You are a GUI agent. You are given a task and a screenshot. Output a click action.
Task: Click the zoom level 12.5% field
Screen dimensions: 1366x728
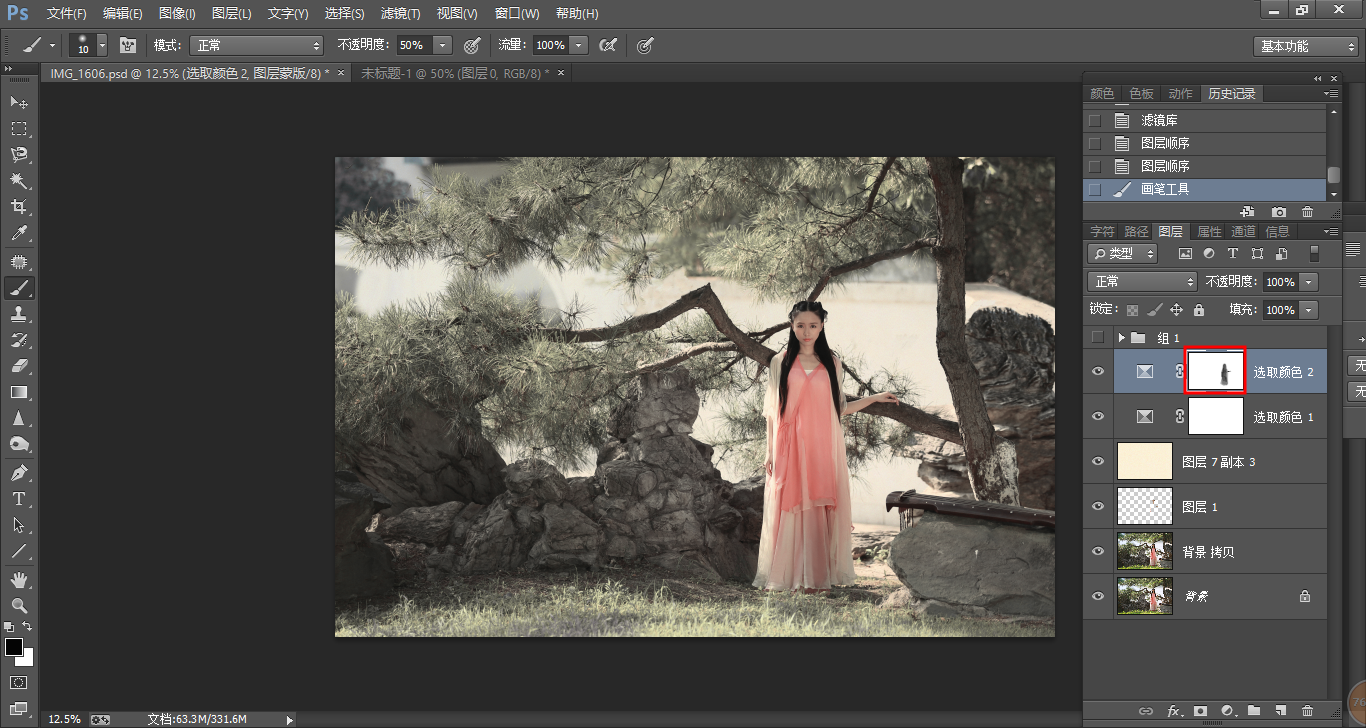point(65,719)
